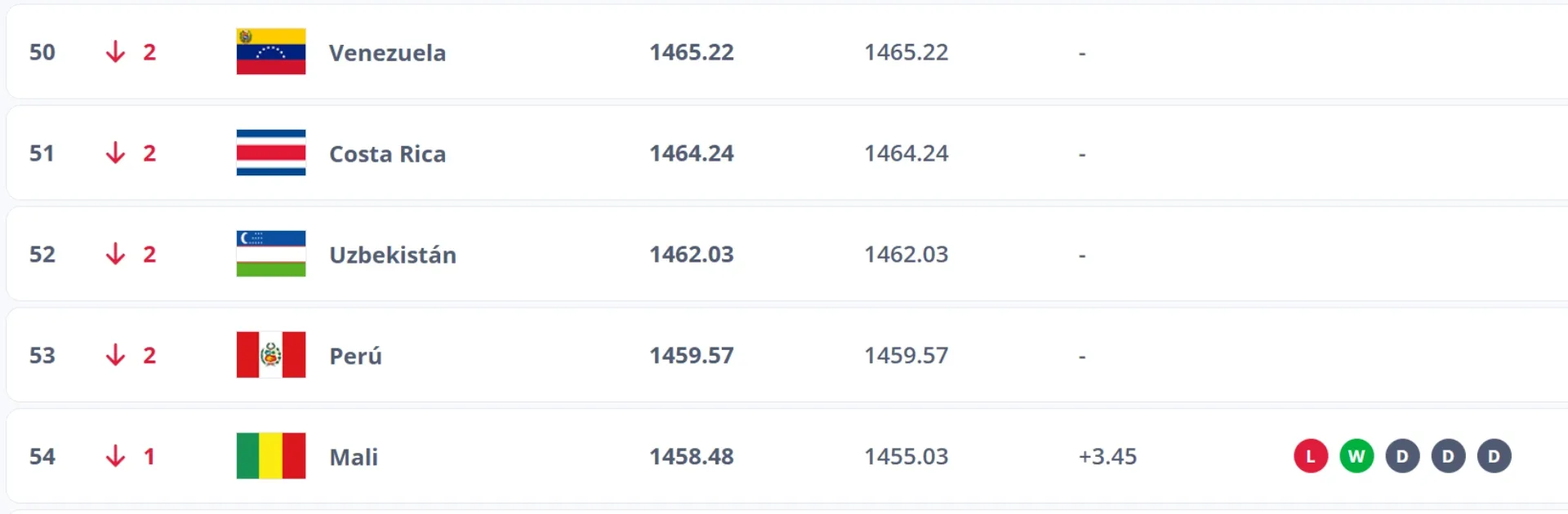The height and width of the screenshot is (514, 1568).
Task: Click the rightmost D draw badge
Action: click(1494, 456)
